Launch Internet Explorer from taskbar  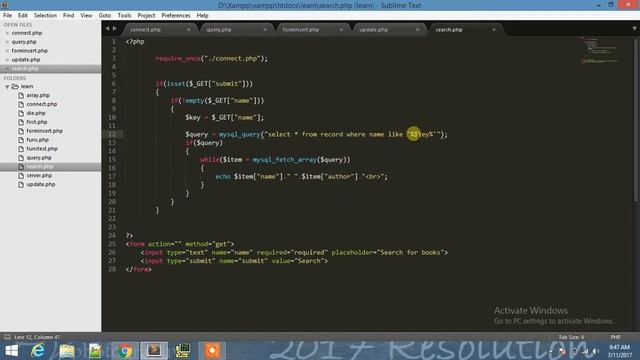pyautogui.click(x=38, y=351)
